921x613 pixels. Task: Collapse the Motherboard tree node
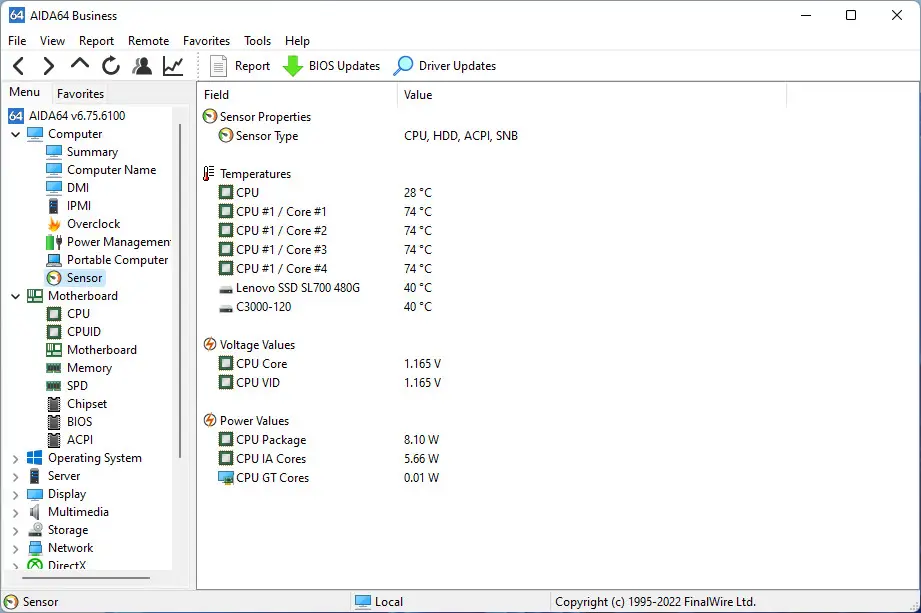[x=16, y=297]
